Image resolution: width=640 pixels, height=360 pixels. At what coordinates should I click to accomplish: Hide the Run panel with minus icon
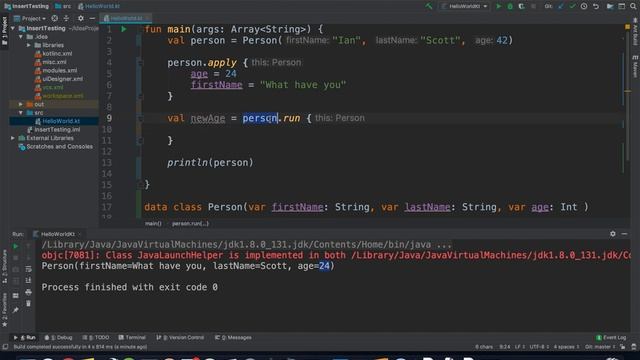pyautogui.click(x=624, y=234)
